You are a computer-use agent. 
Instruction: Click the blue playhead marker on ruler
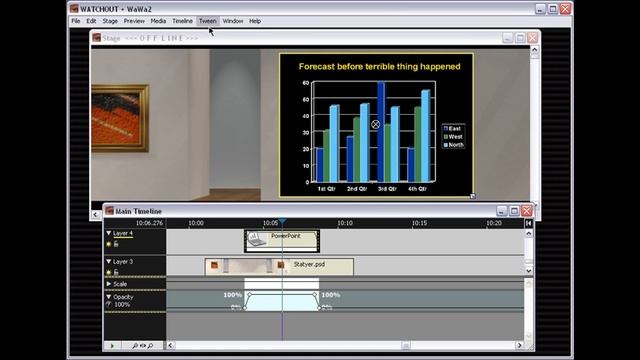pyautogui.click(x=282, y=222)
